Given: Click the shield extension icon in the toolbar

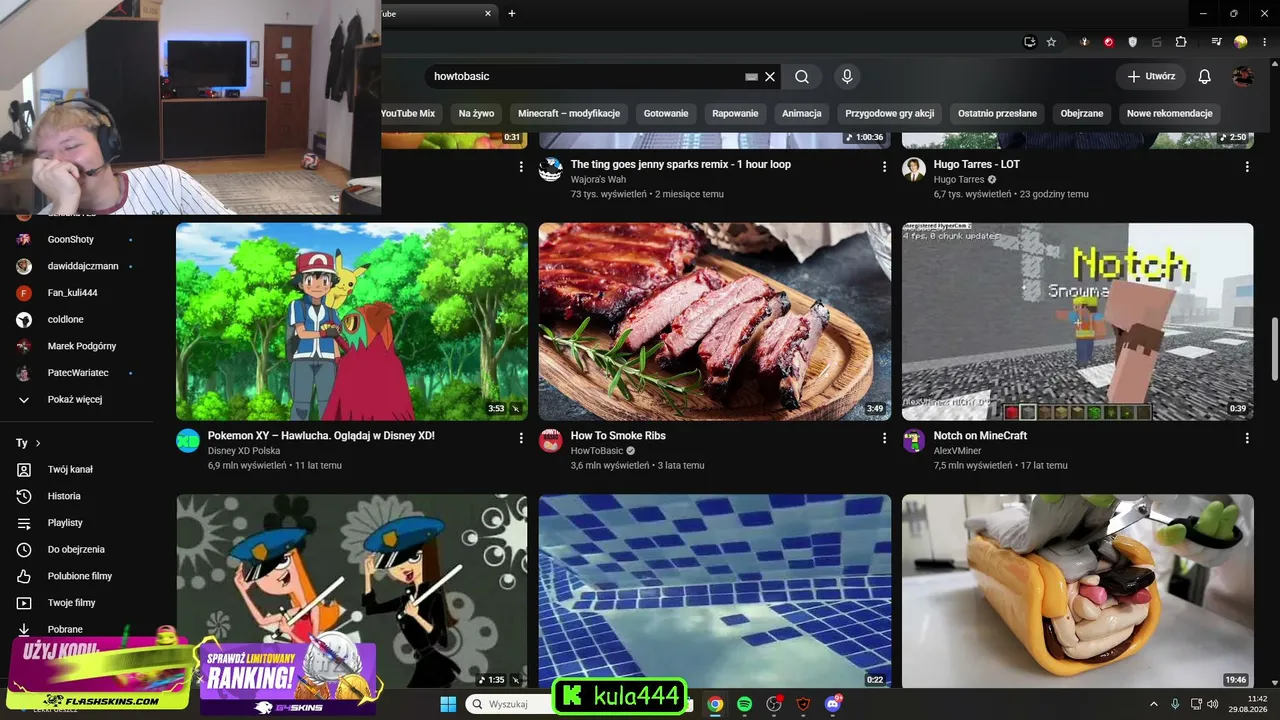Looking at the screenshot, I should [1133, 42].
